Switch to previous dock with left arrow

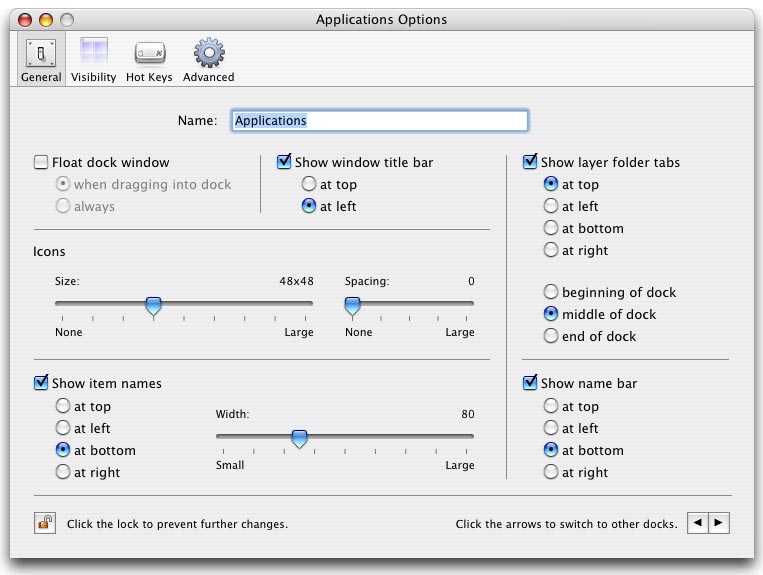click(x=698, y=523)
